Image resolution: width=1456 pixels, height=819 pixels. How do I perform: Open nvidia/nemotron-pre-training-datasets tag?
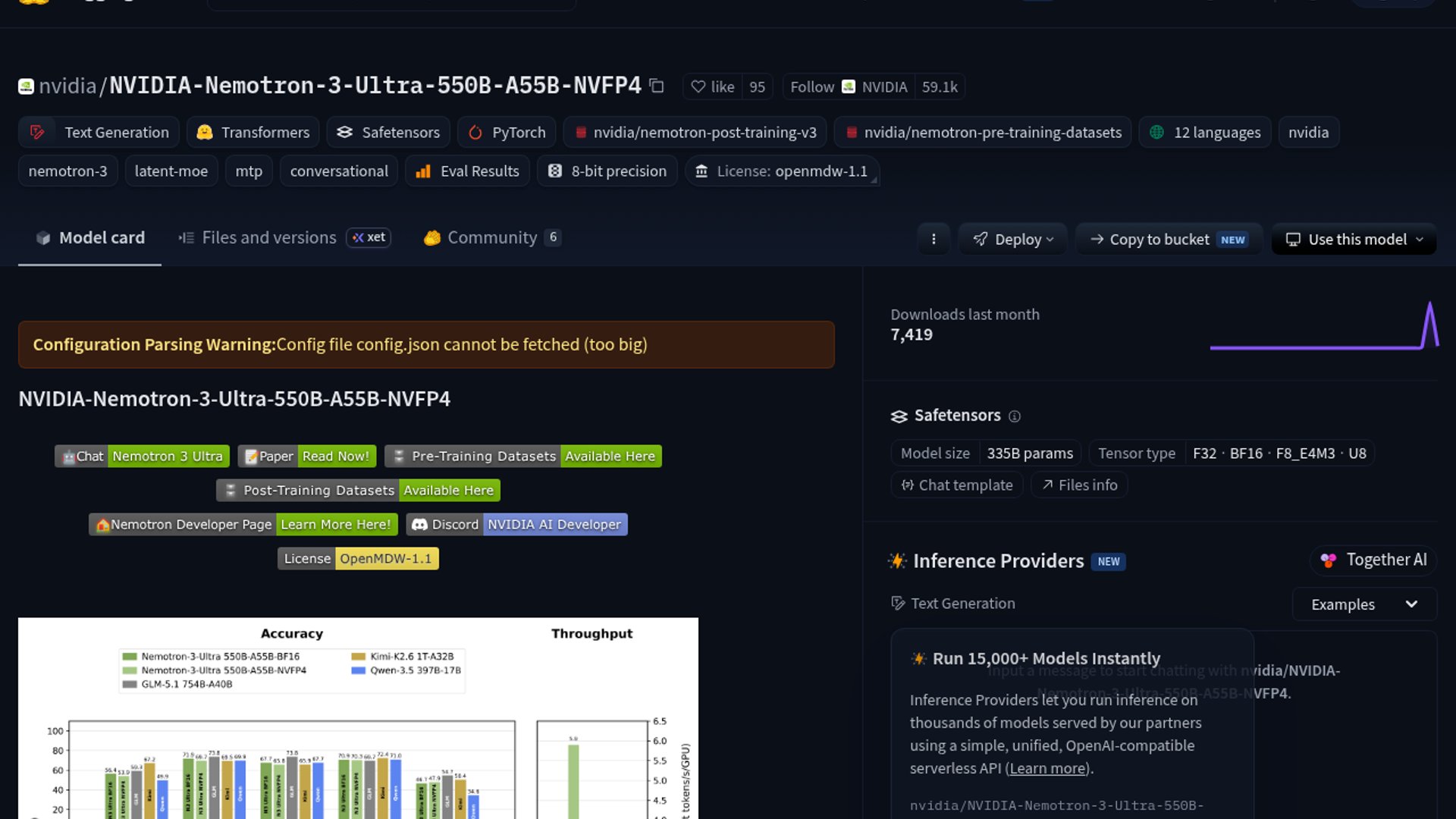click(983, 132)
